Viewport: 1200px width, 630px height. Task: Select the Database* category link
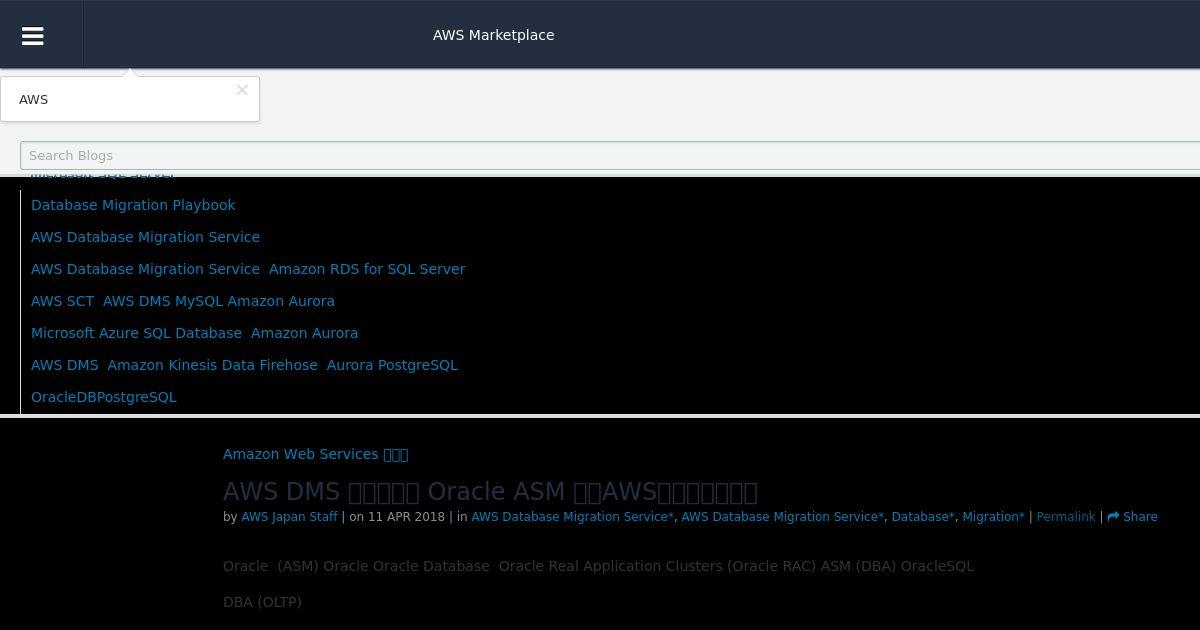point(923,517)
